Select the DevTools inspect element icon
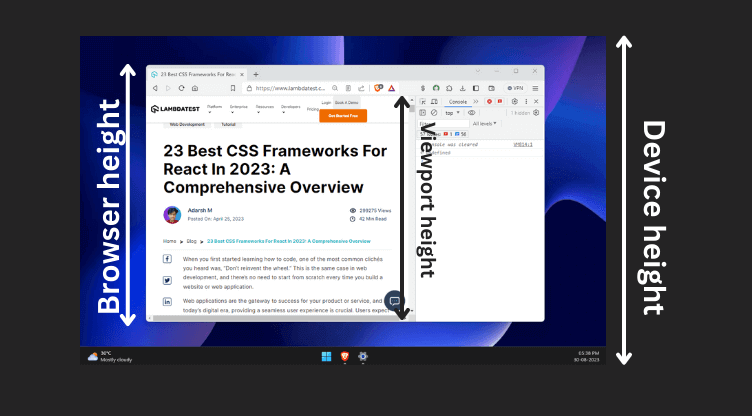 tap(423, 102)
